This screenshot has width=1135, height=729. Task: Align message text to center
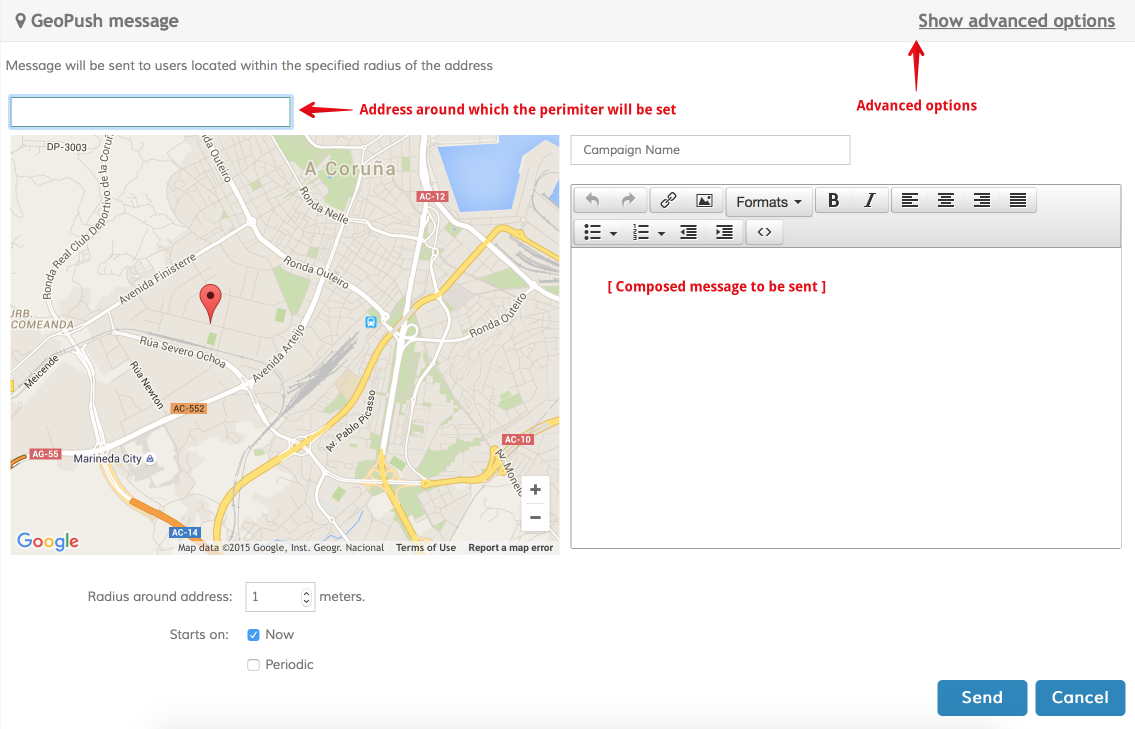pos(945,201)
